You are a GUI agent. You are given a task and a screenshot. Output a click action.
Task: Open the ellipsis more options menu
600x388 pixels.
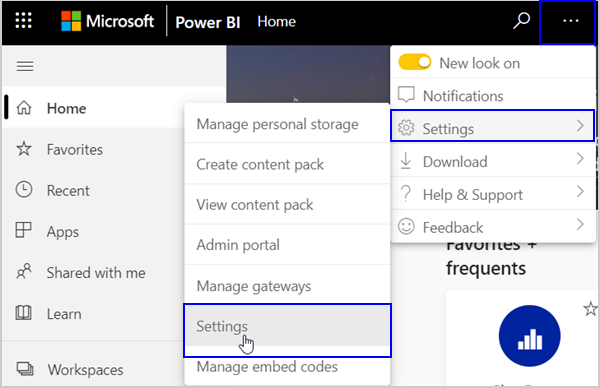click(x=571, y=21)
